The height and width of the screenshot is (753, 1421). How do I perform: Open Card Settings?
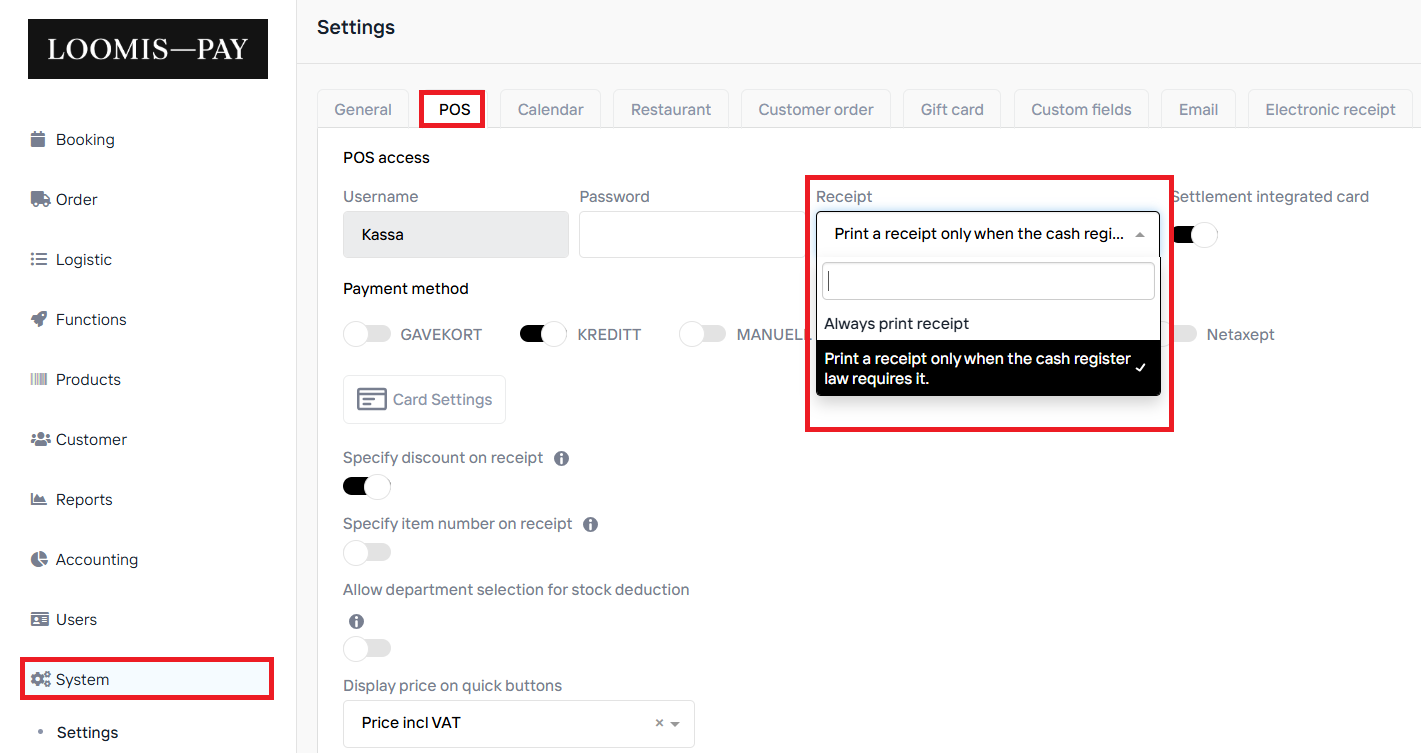click(424, 399)
